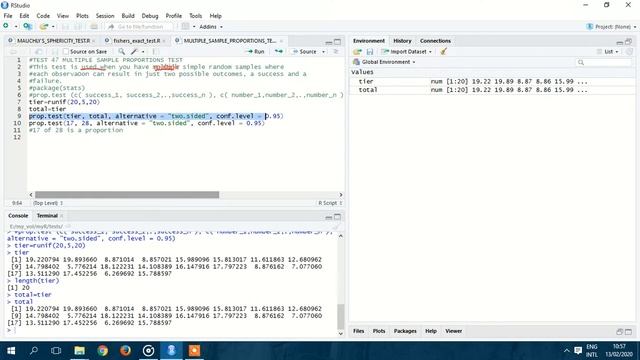Open the Build menu
640x360 pixels.
[x=128, y=16]
